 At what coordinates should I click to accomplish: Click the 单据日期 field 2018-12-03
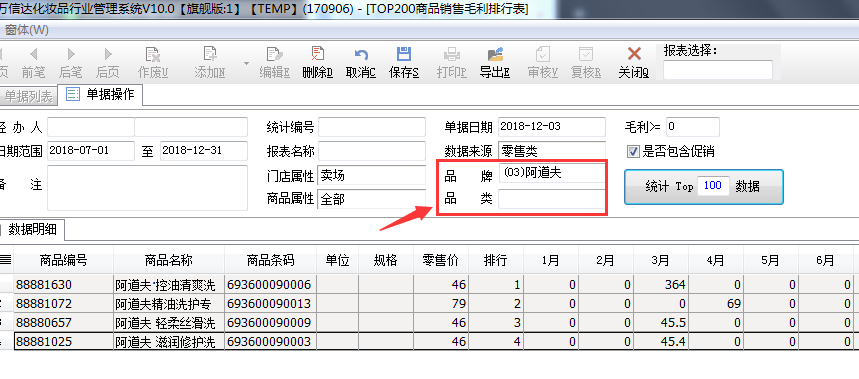tap(552, 127)
